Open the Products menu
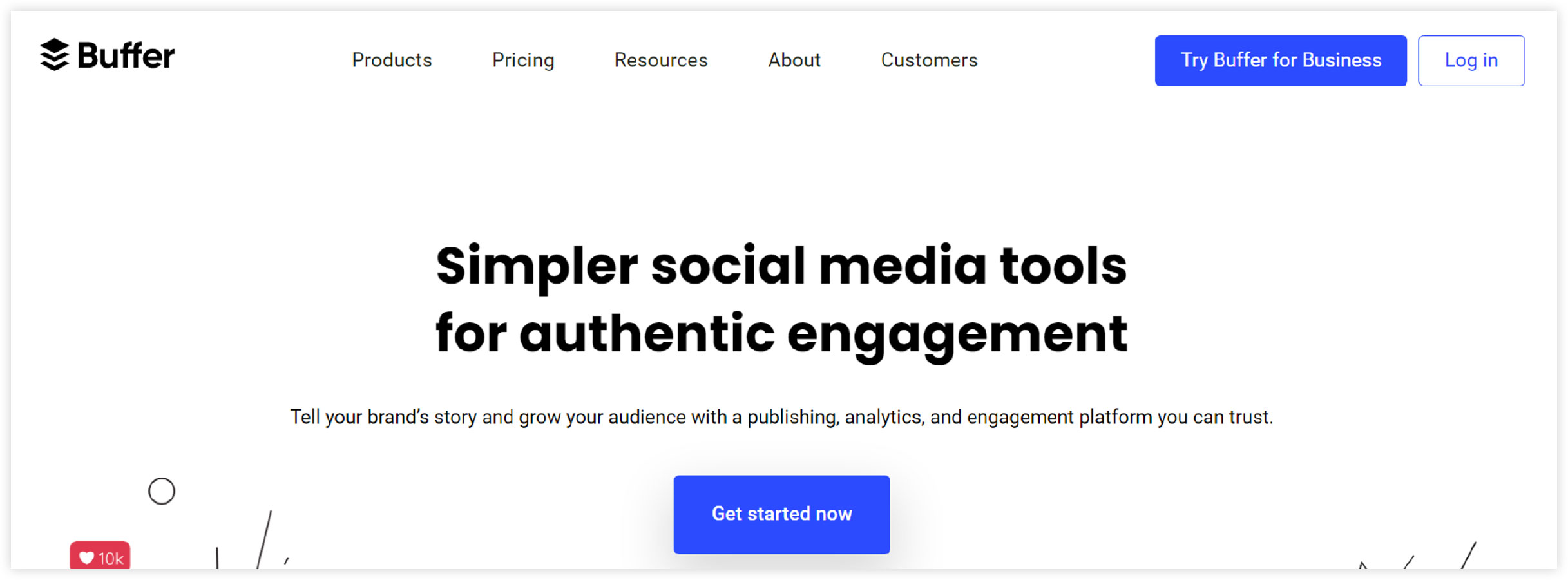The image size is (1568, 580). [392, 60]
